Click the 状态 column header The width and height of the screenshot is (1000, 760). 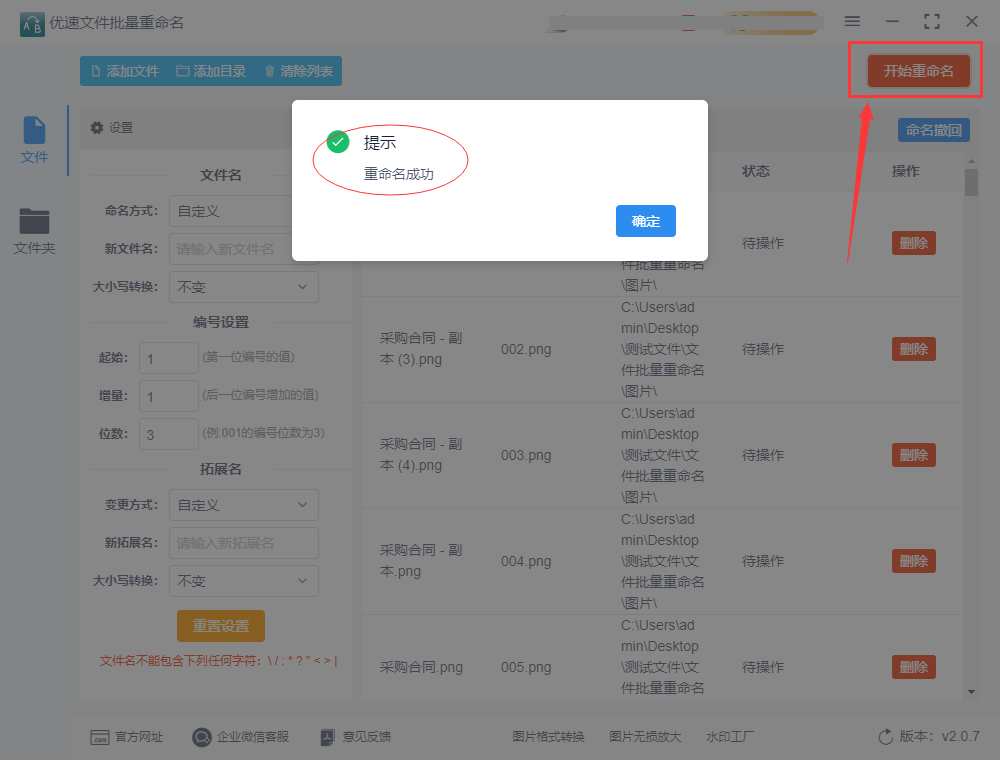coord(756,171)
